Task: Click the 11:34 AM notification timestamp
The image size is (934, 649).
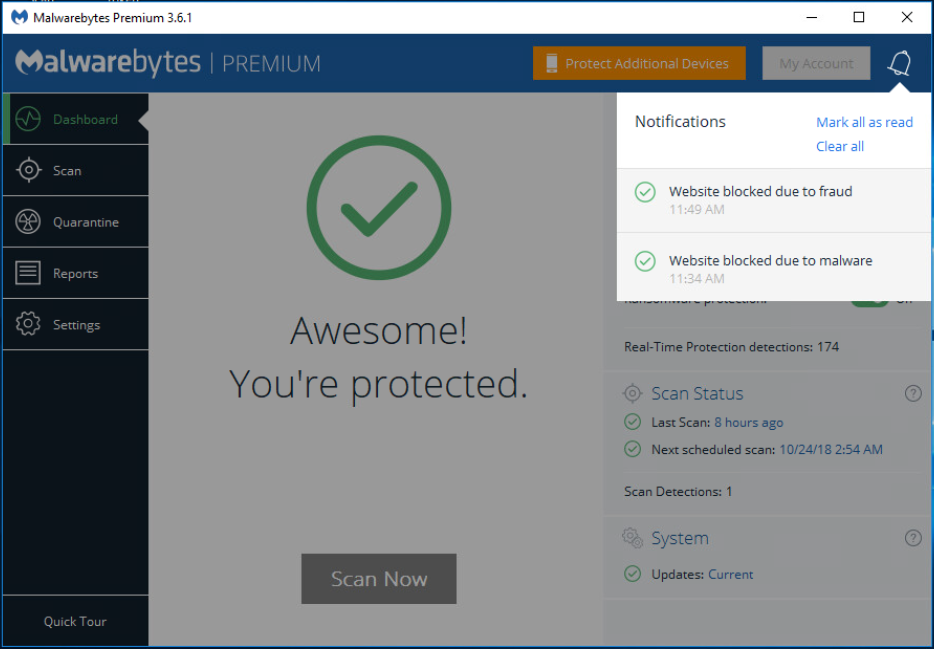Action: (696, 279)
